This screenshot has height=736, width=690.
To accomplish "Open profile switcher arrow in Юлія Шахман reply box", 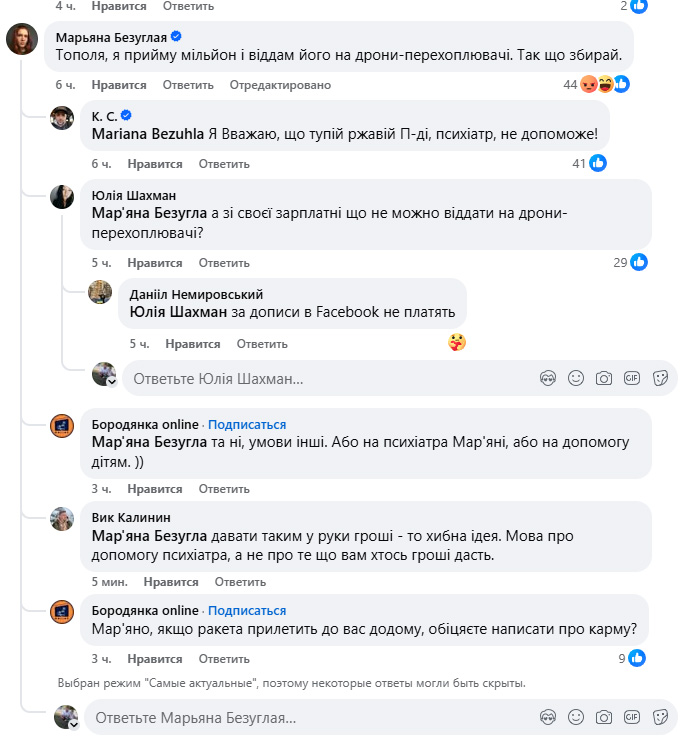I will click(x=112, y=382).
